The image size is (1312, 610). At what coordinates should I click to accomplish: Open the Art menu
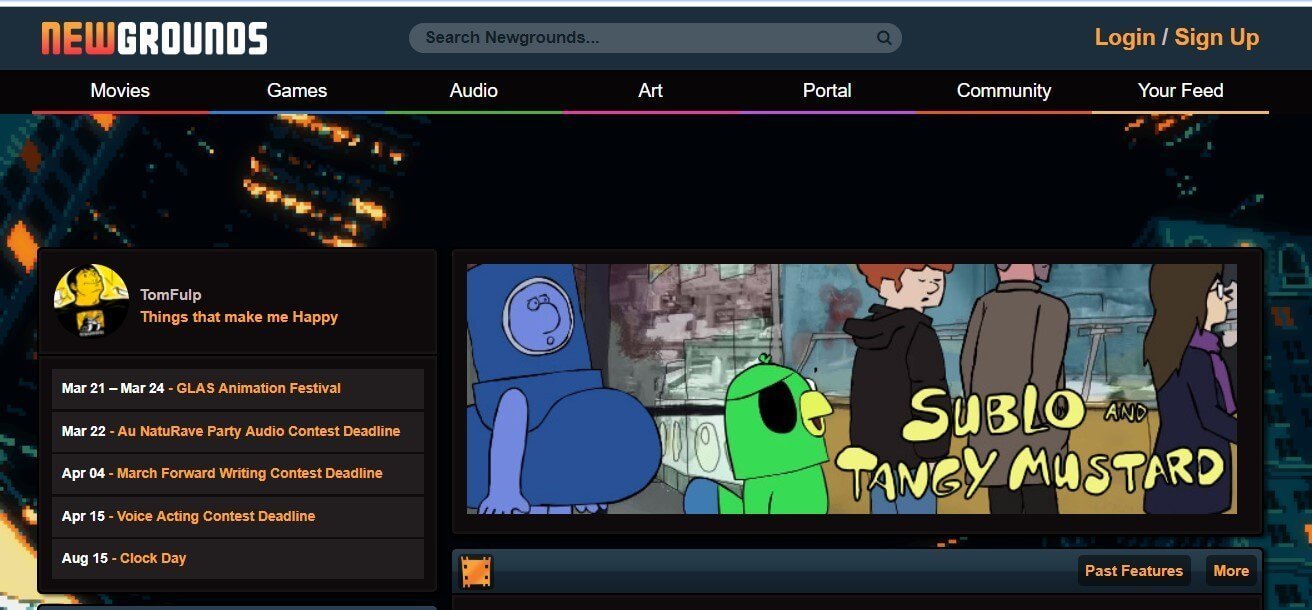pyautogui.click(x=650, y=91)
